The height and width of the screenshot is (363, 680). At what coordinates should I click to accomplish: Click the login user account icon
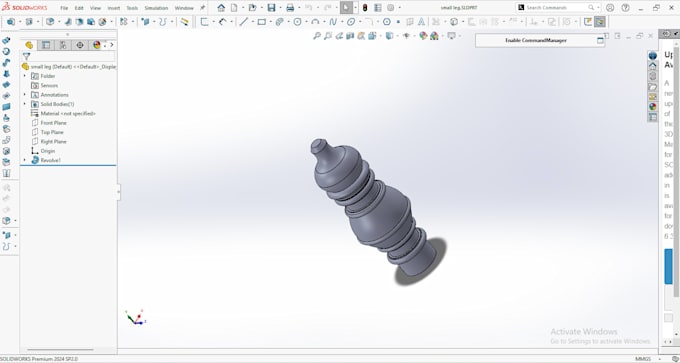coord(610,8)
